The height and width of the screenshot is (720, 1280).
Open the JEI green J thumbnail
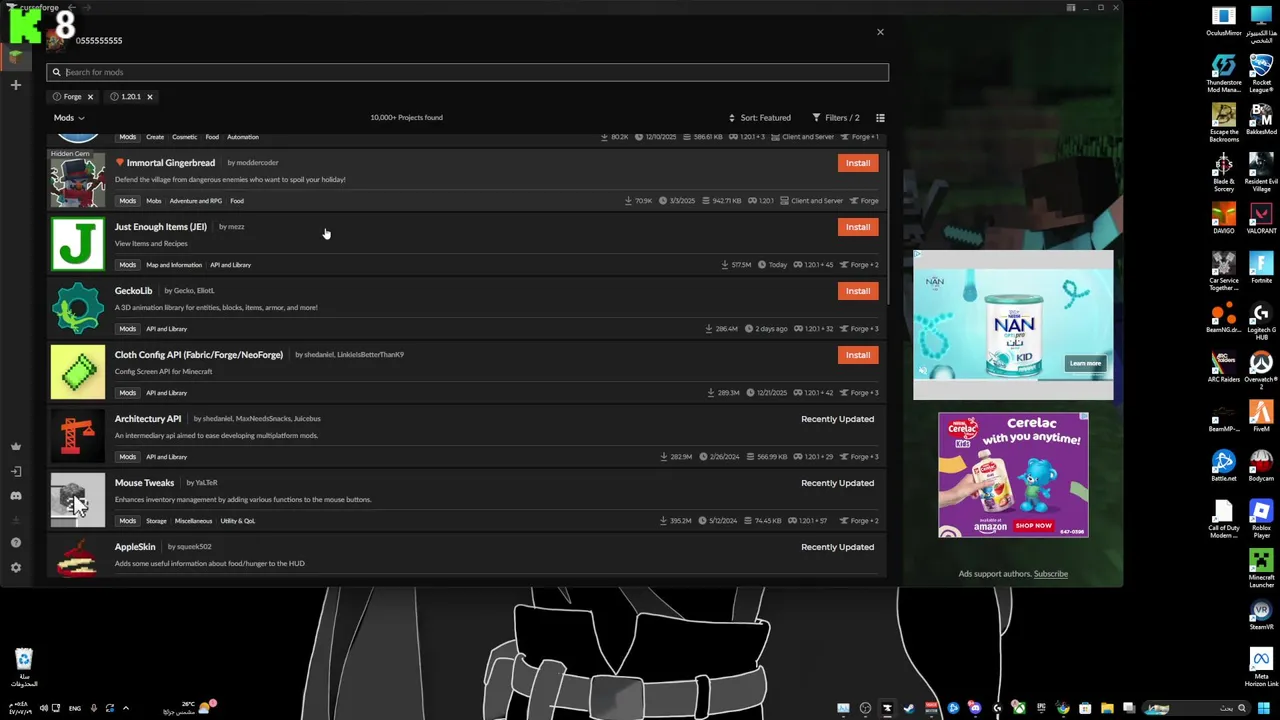click(x=77, y=244)
